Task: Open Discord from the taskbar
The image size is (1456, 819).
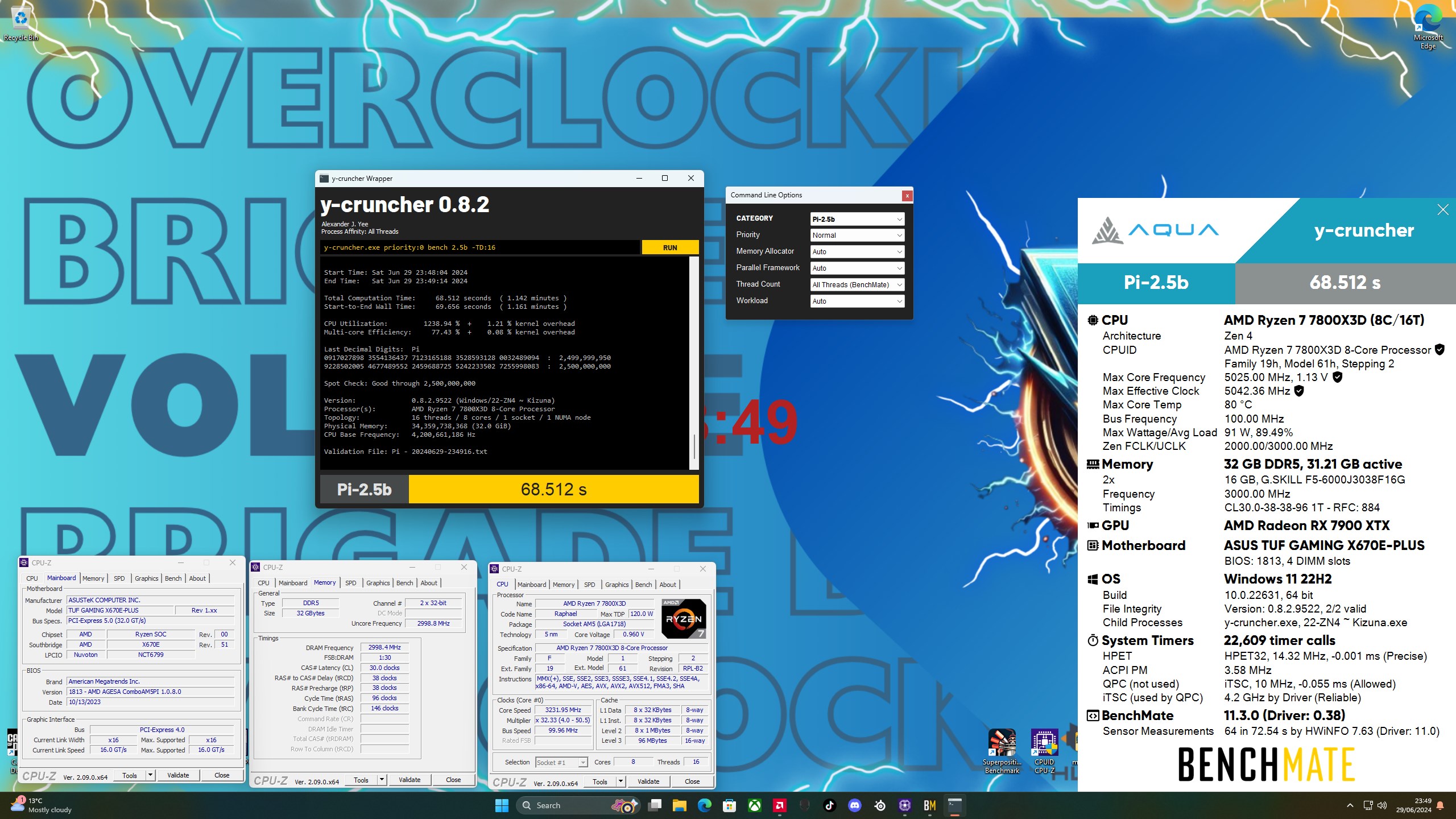Action: [855, 805]
